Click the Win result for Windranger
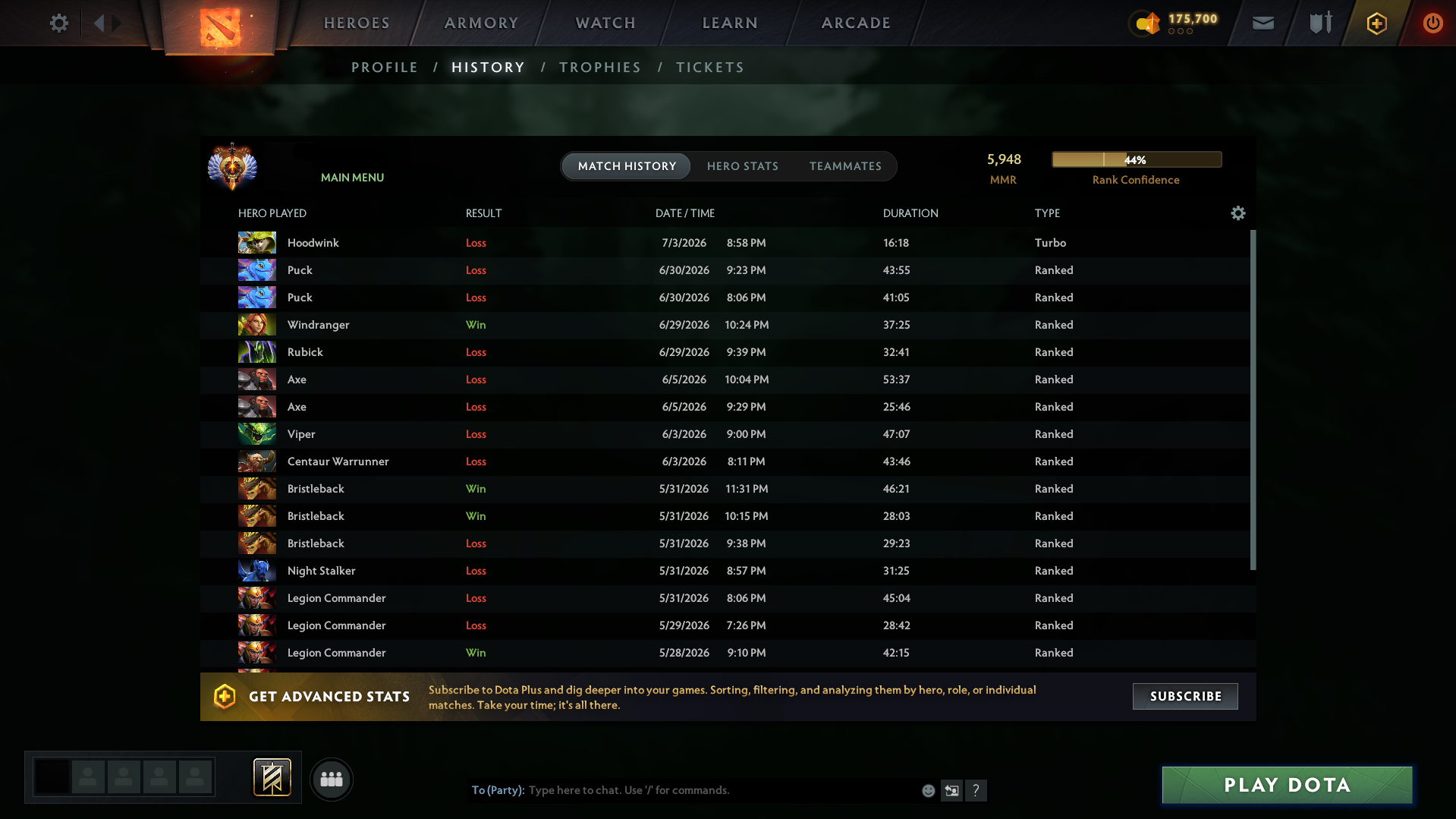Viewport: 1456px width, 819px height. [476, 325]
